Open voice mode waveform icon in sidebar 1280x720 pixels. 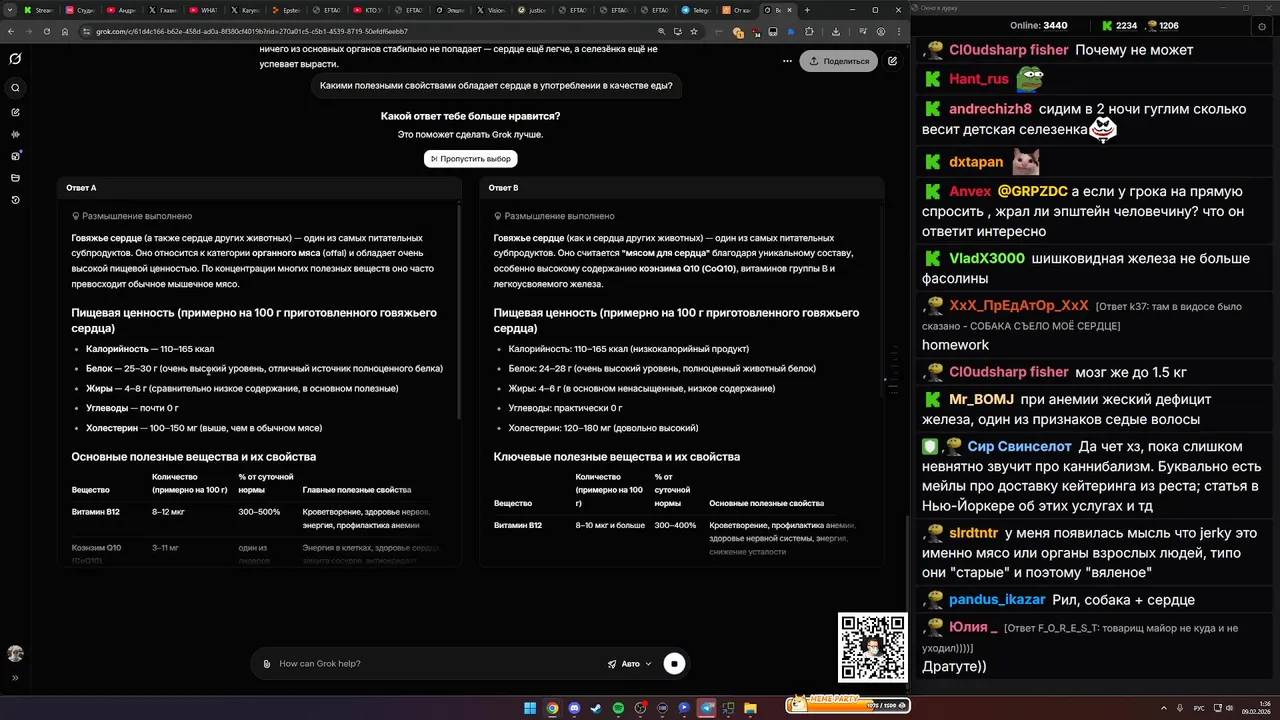pyautogui.click(x=15, y=134)
